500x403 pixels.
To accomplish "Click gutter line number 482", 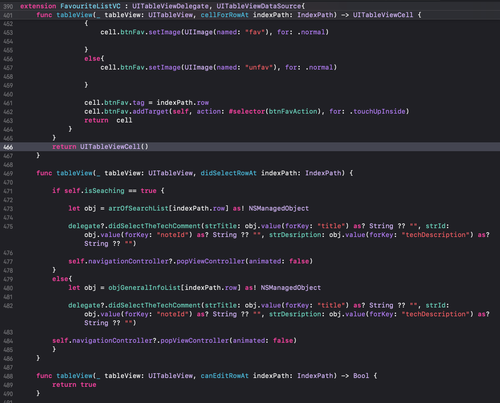I will point(8,306).
